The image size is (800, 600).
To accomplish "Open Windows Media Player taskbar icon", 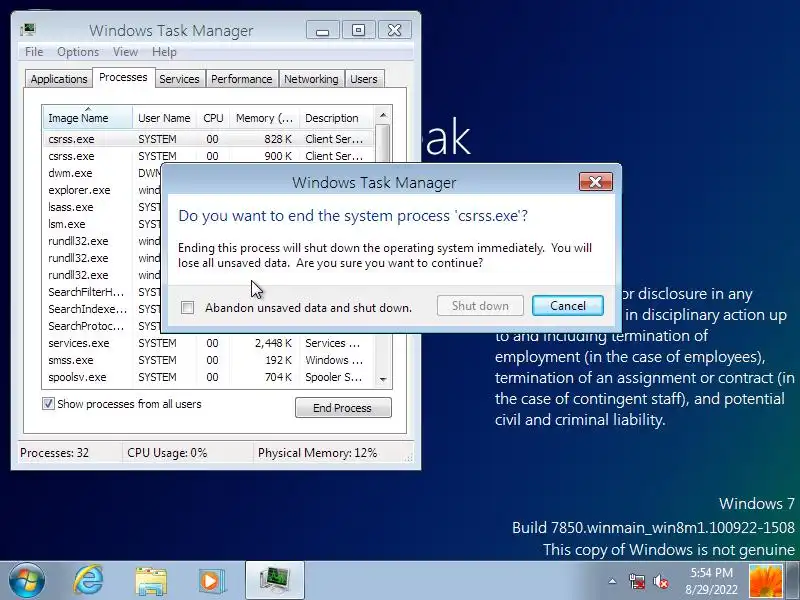I will 212,581.
